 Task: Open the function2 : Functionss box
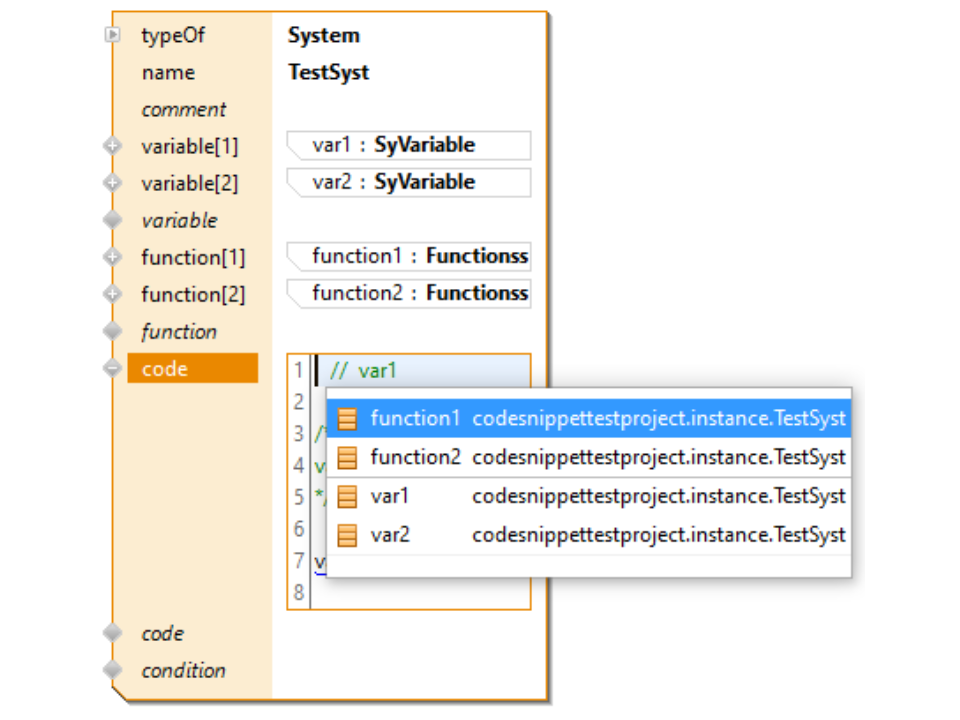[x=410, y=294]
